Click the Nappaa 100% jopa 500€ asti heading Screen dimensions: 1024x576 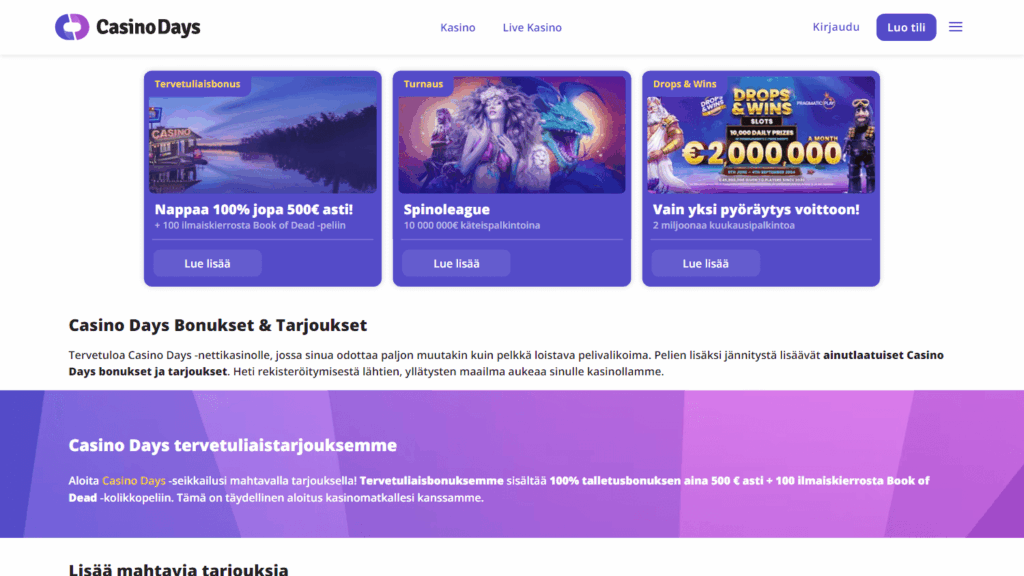[x=254, y=210]
